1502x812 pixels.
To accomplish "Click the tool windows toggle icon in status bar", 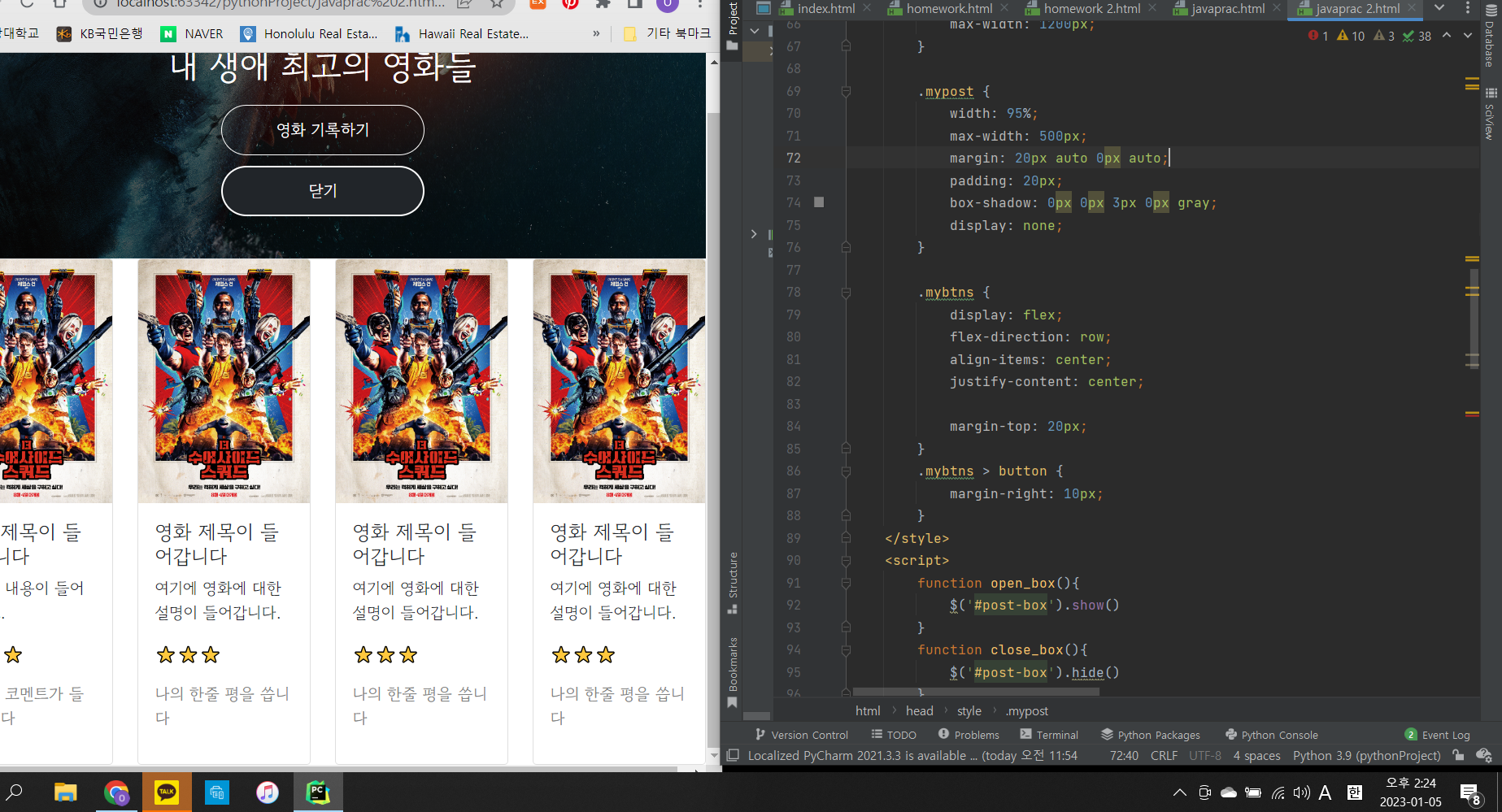I will tap(732, 755).
